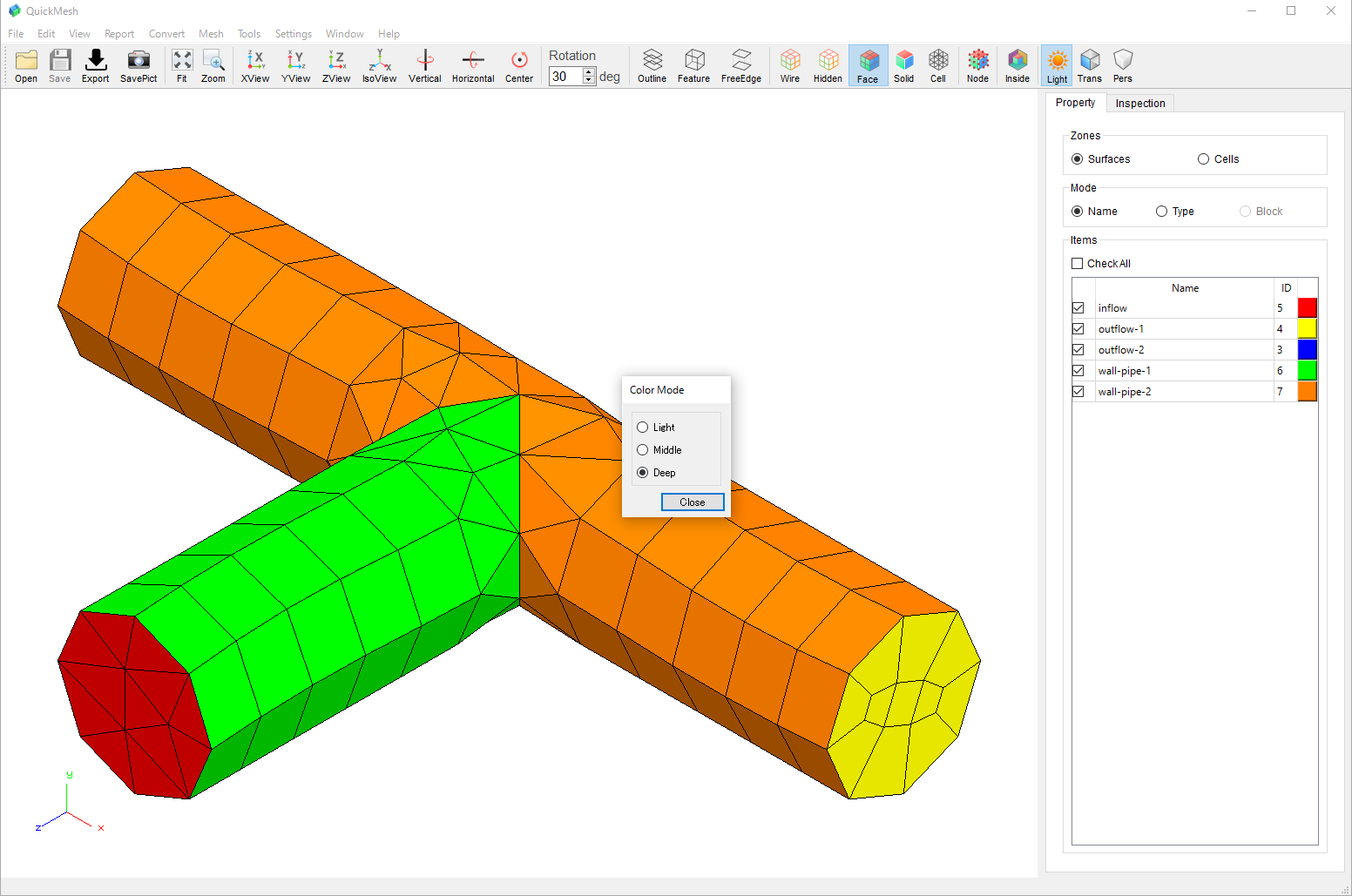Select Horizontal rotation axis tool

pos(473,66)
